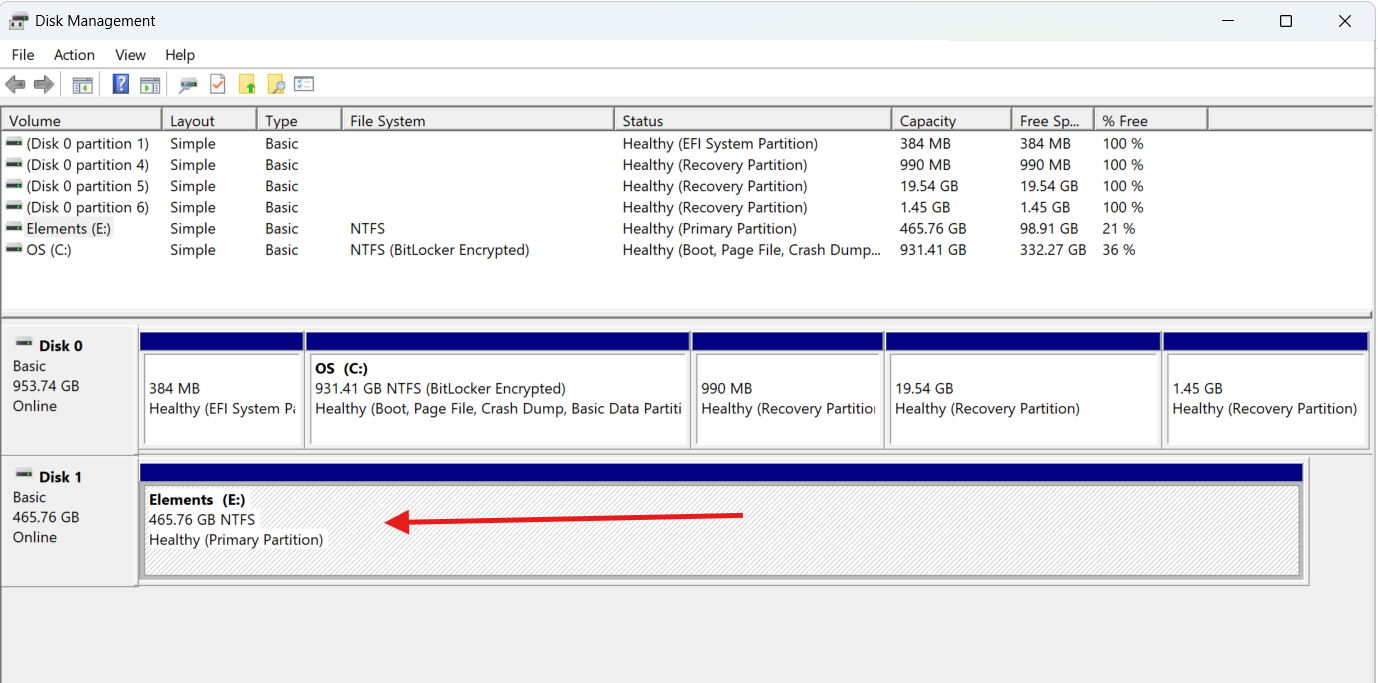Click drive icon of Disk 0 partition 4 row
This screenshot has width=1378, height=683.
(14, 164)
